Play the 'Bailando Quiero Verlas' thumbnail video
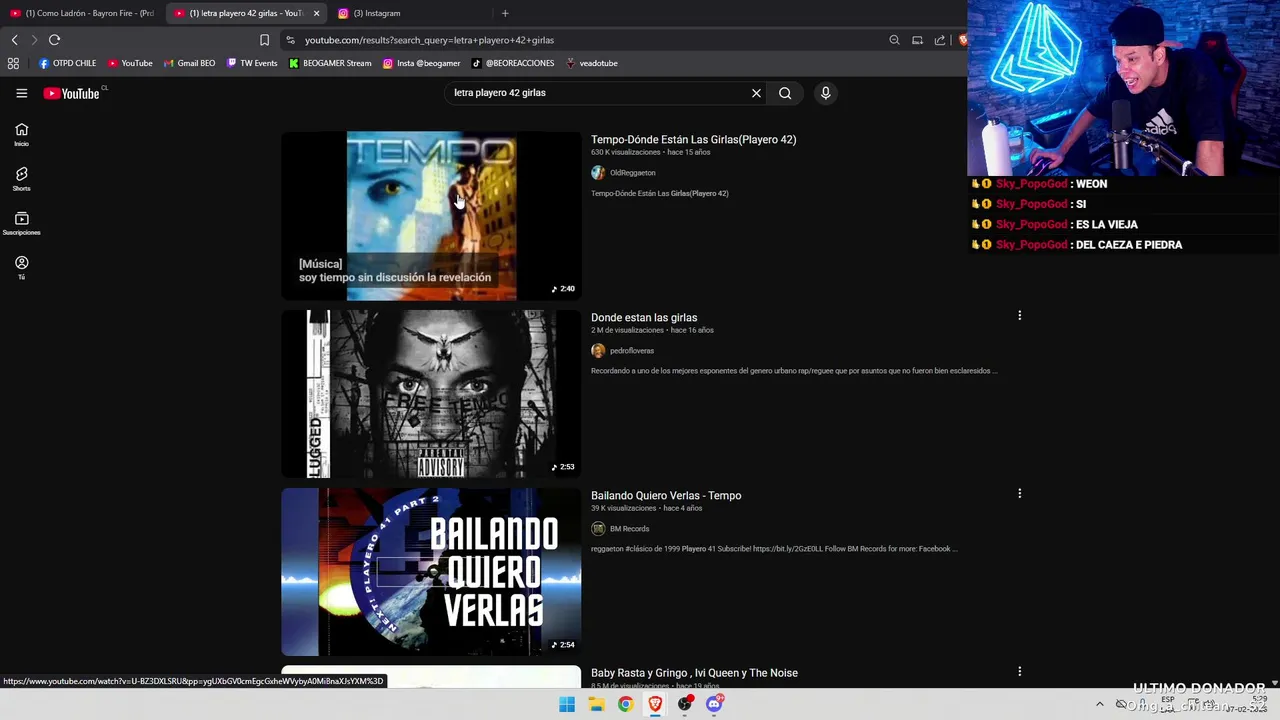 pos(431,572)
